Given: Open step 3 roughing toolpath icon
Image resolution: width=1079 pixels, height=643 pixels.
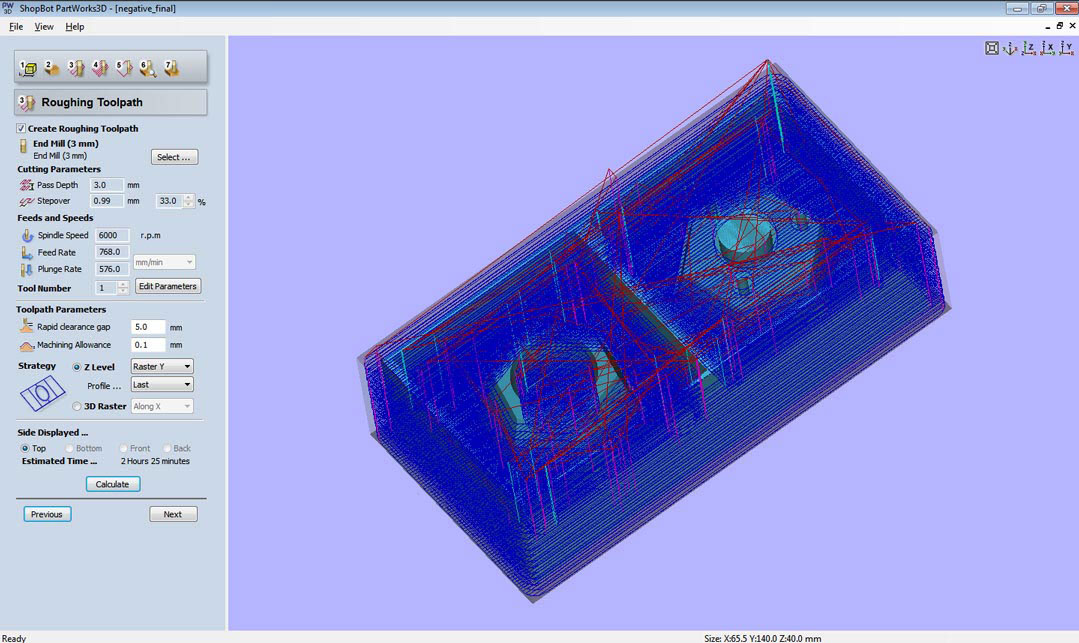Looking at the screenshot, I should [x=76, y=67].
